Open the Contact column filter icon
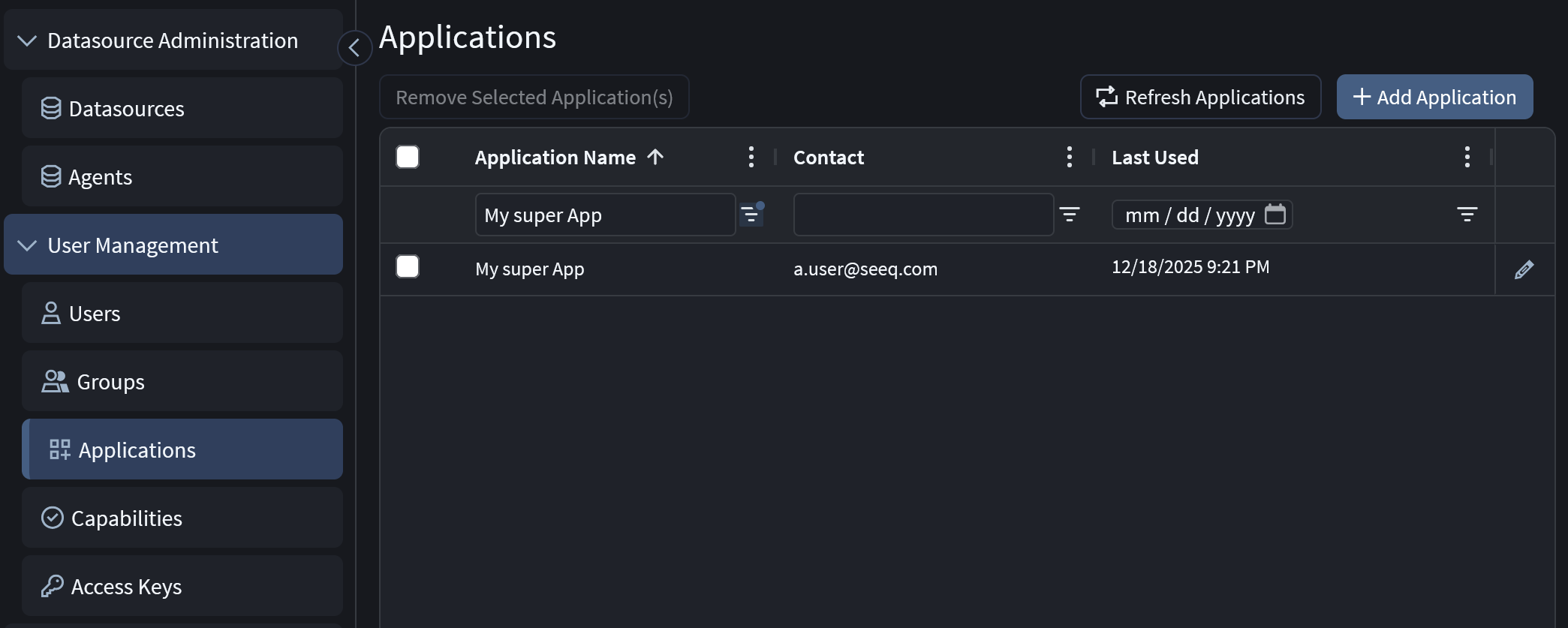Image resolution: width=1568 pixels, height=628 pixels. pyautogui.click(x=1069, y=215)
